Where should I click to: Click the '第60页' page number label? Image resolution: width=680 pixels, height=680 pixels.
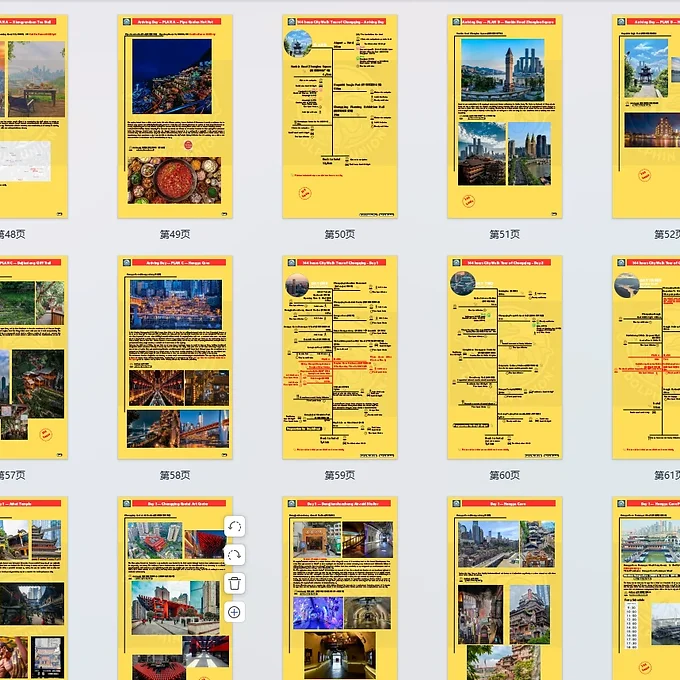(505, 475)
